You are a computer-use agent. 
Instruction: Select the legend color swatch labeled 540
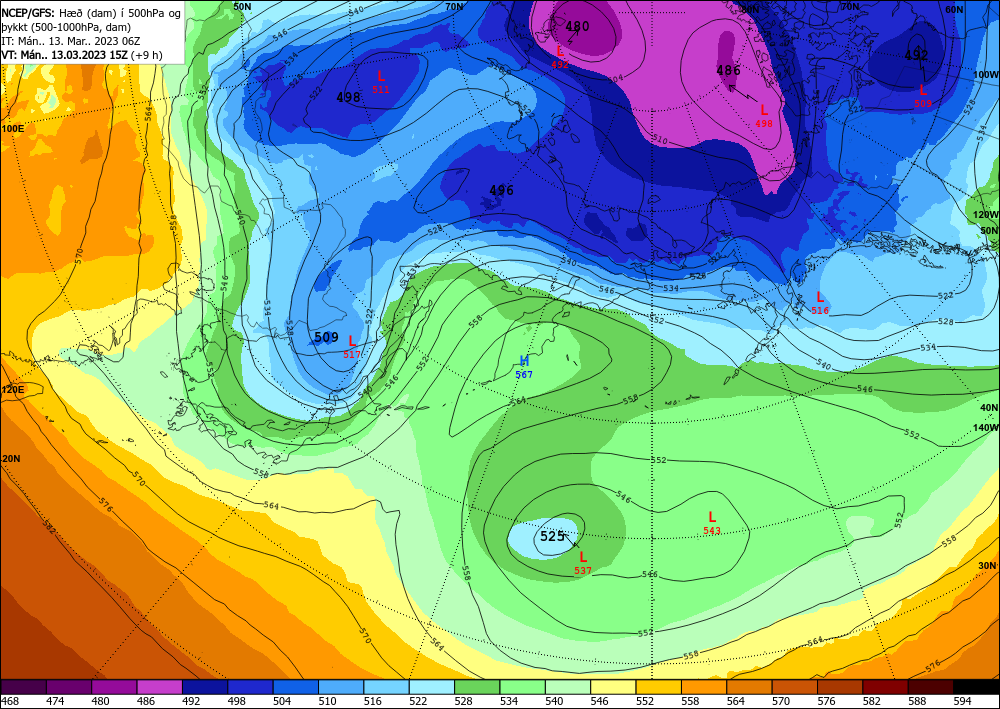tap(568, 687)
